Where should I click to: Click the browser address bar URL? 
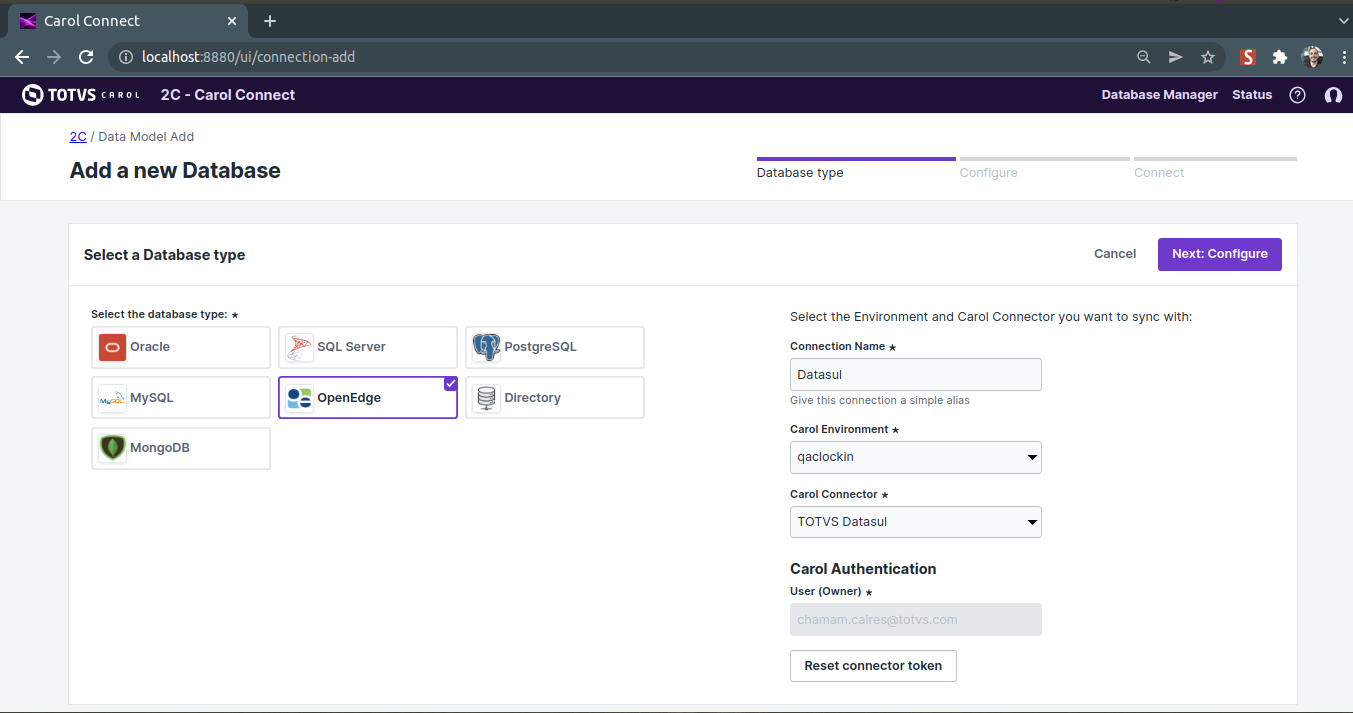(x=249, y=57)
